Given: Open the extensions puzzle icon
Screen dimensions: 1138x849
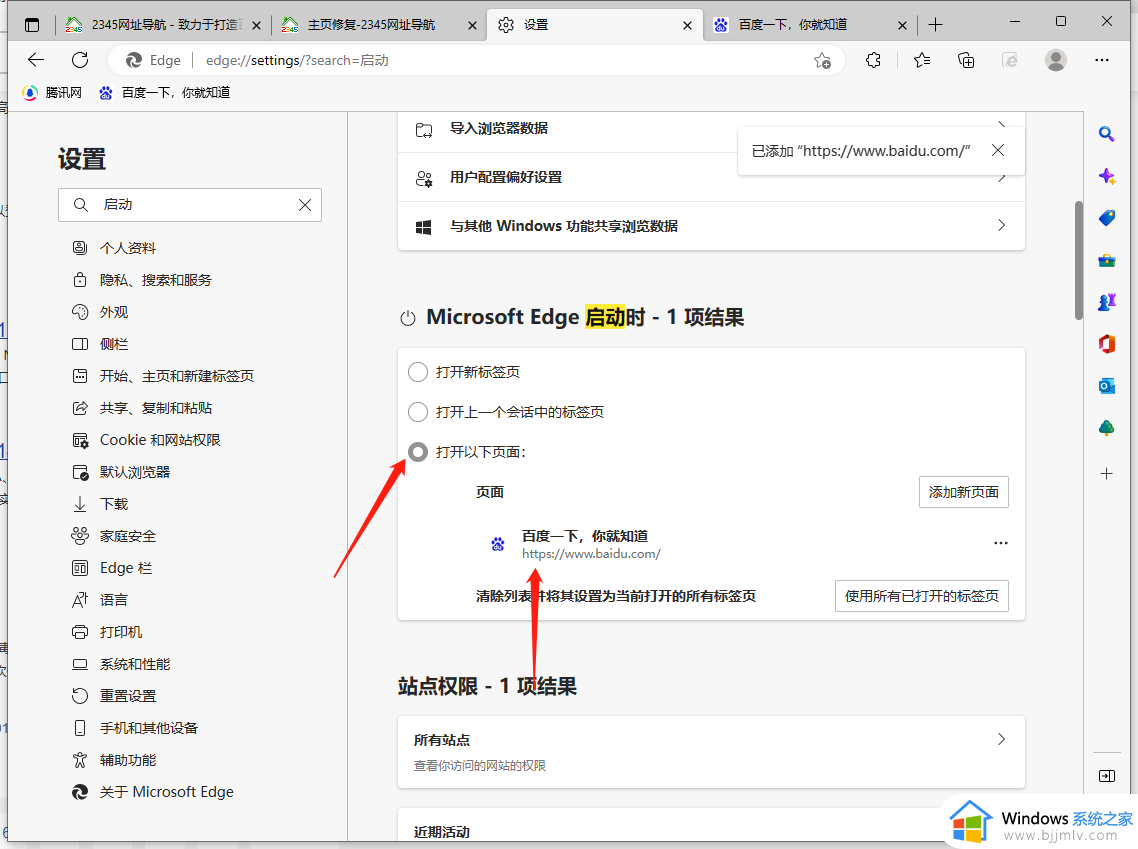Looking at the screenshot, I should coord(873,60).
